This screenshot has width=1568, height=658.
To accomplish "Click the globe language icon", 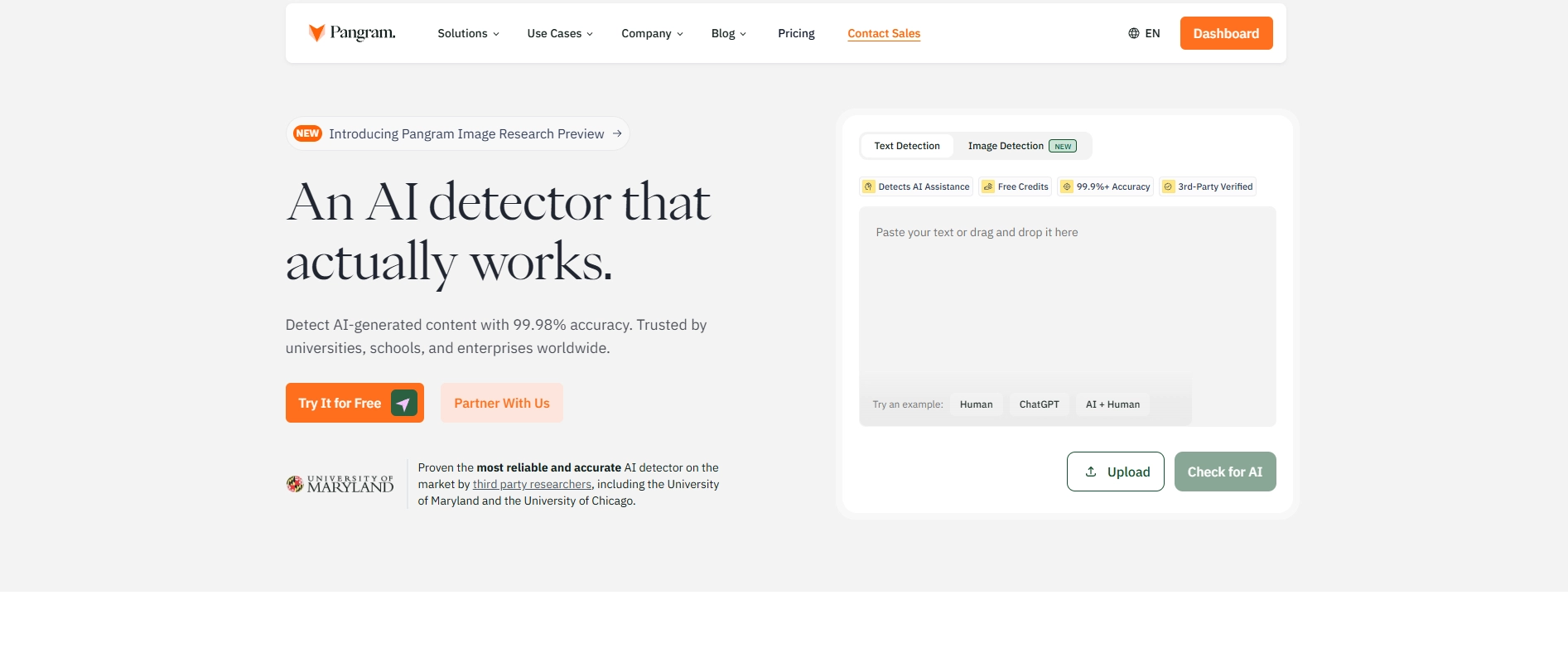I will (x=1133, y=33).
